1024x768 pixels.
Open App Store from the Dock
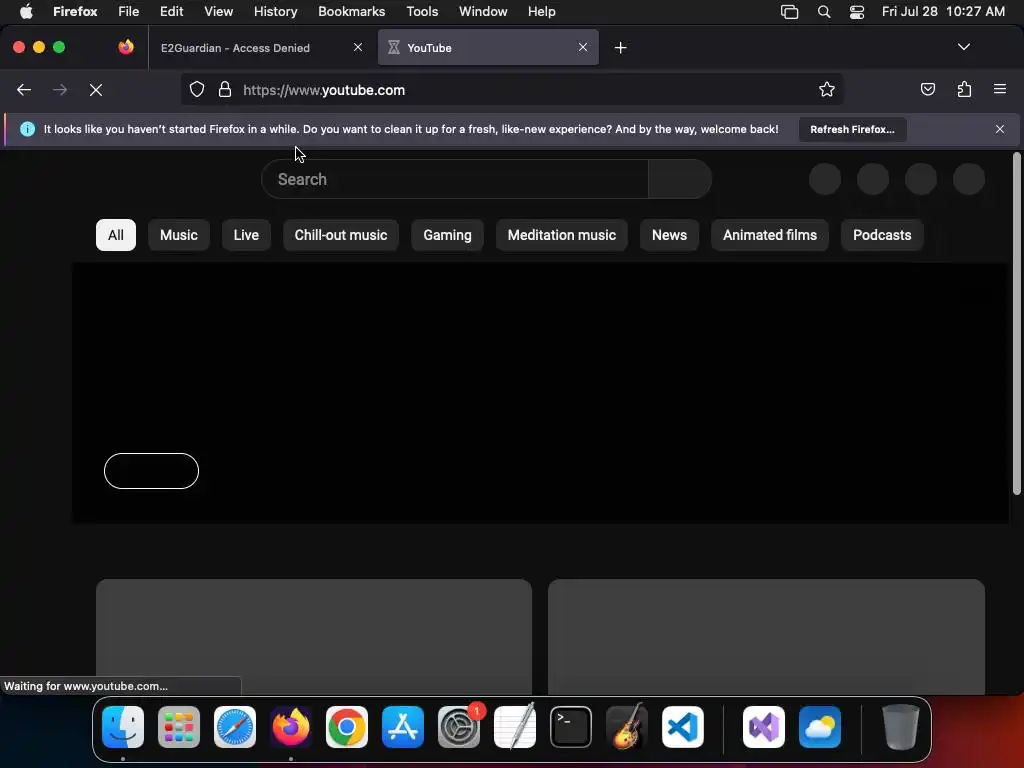403,727
